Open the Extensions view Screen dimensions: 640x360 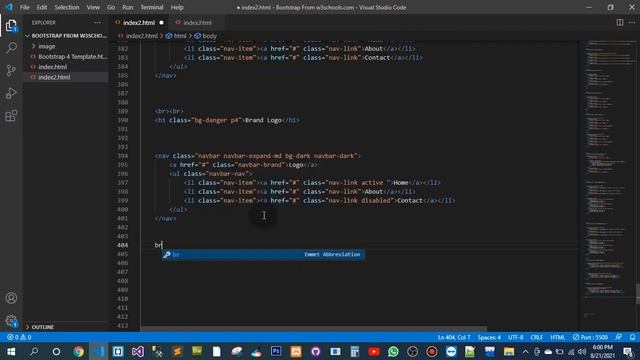11,116
